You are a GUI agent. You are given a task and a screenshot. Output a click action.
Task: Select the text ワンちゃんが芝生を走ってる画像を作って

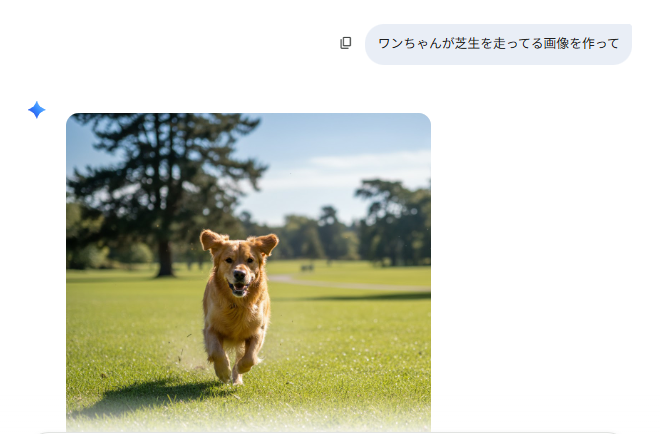498,44
